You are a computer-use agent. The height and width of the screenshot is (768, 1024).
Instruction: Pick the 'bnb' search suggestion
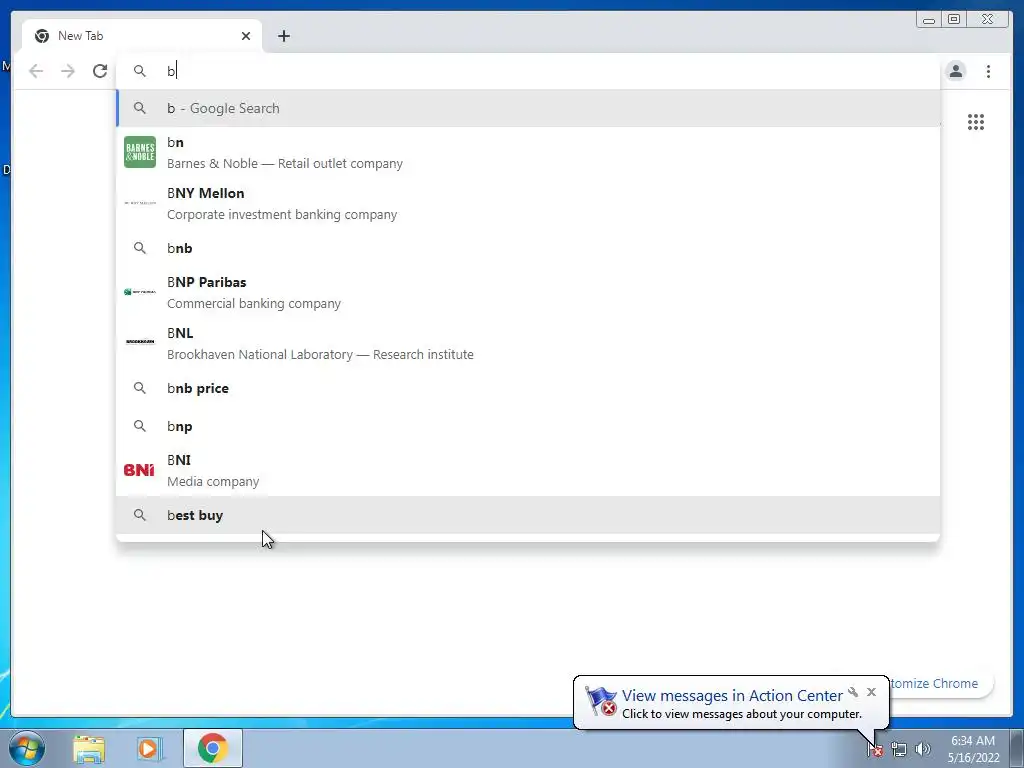coord(528,248)
